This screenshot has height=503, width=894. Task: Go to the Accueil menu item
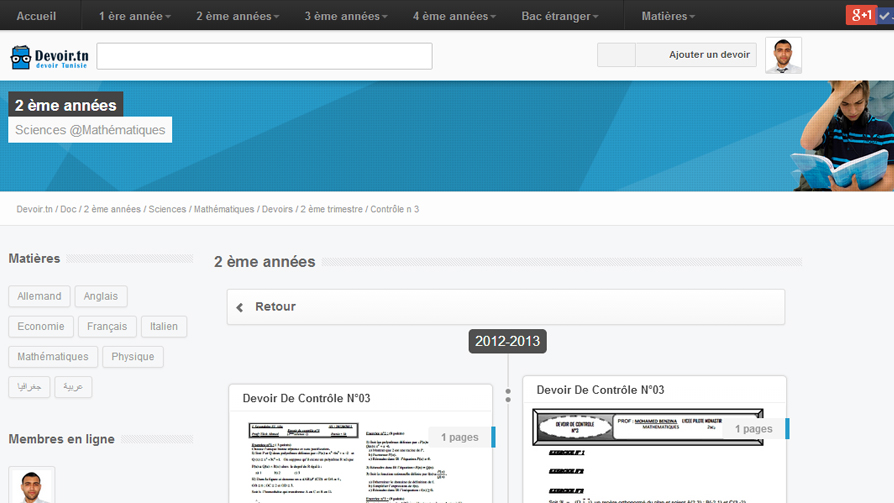pos(37,16)
